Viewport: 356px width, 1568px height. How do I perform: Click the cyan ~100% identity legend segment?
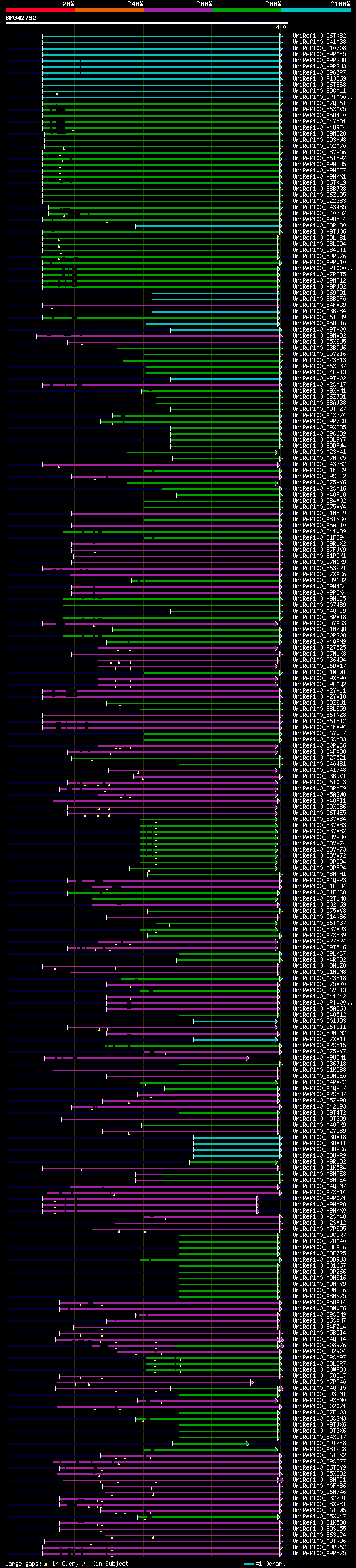click(316, 10)
